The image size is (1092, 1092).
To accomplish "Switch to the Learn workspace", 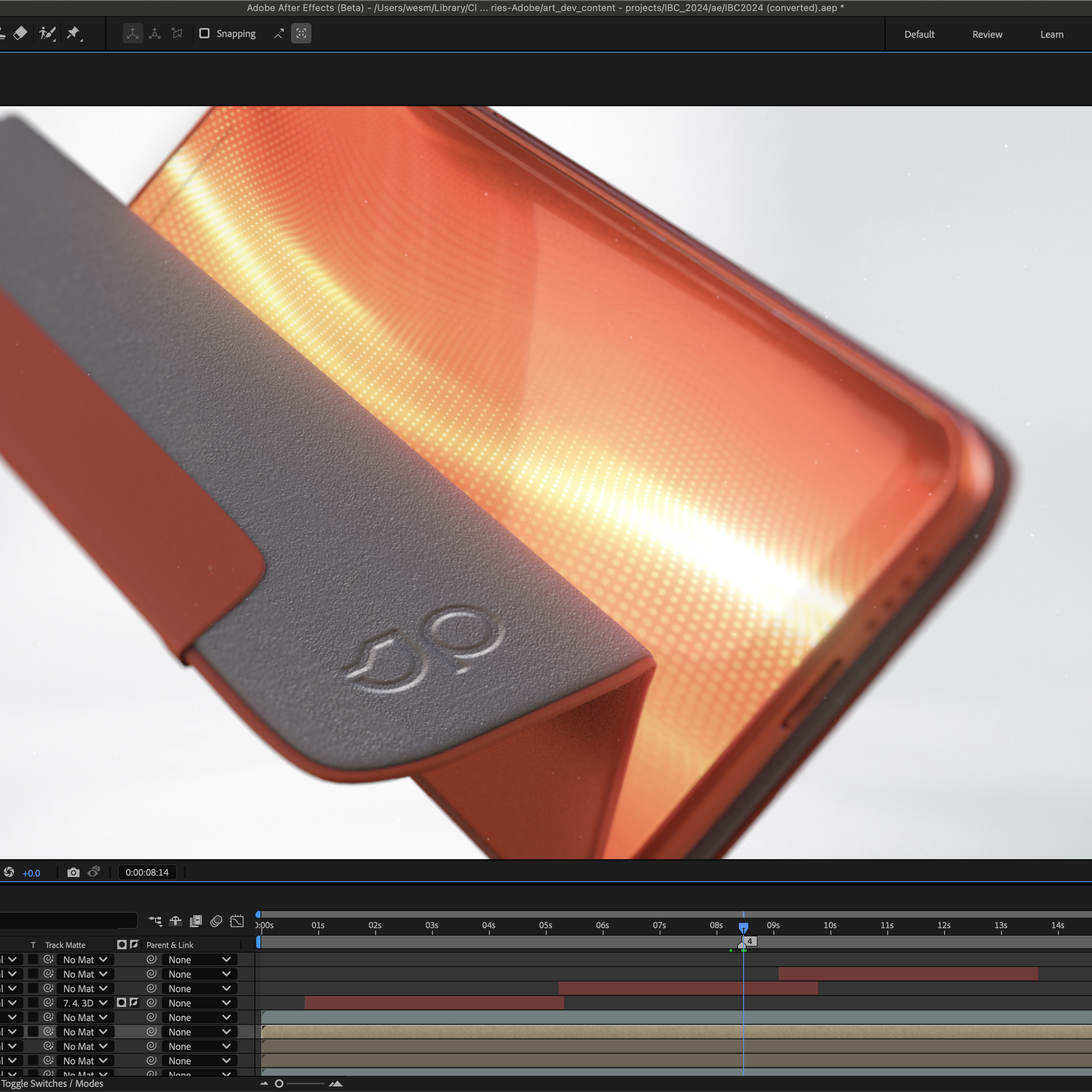I will click(1051, 35).
